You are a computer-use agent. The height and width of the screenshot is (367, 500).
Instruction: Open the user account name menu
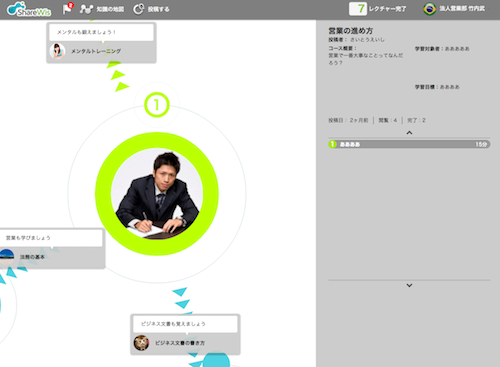[x=462, y=9]
